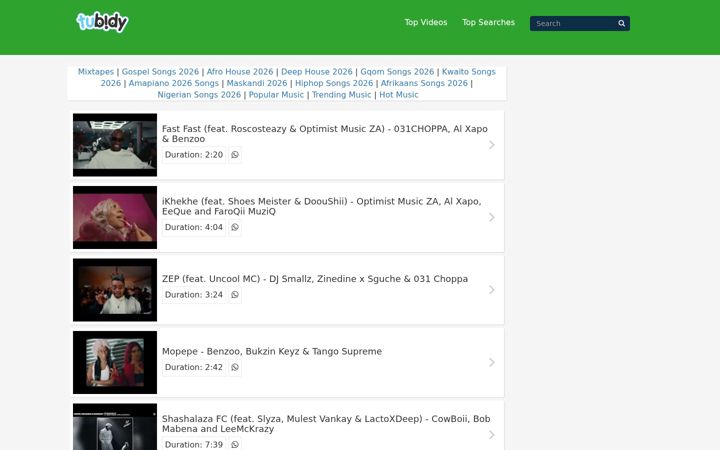The height and width of the screenshot is (450, 720).
Task: Share ZEP song via WhatsApp icon
Action: [235, 295]
